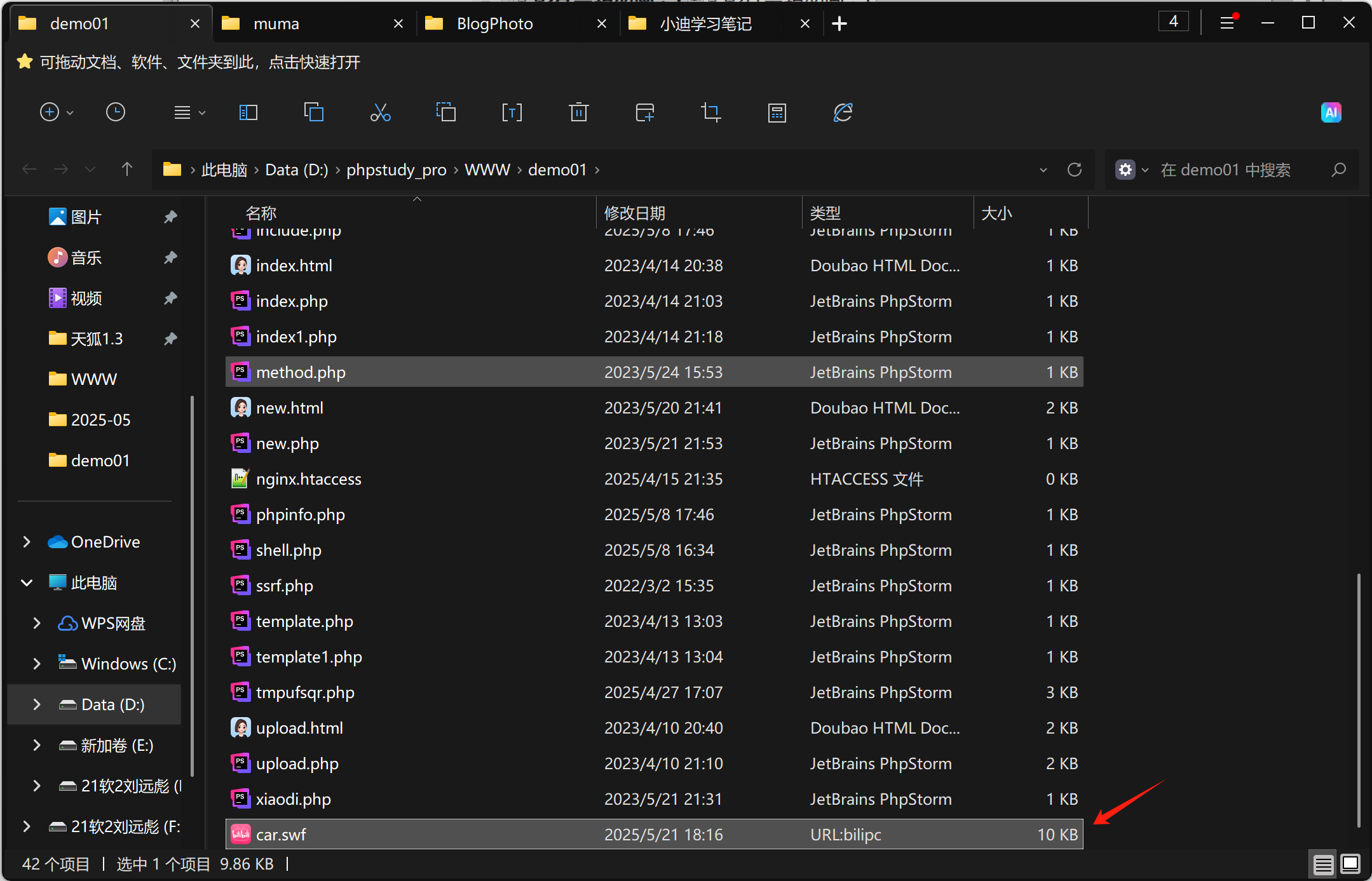Navigate to WWW in the breadcrumb path
The image size is (1372, 881).
[487, 170]
